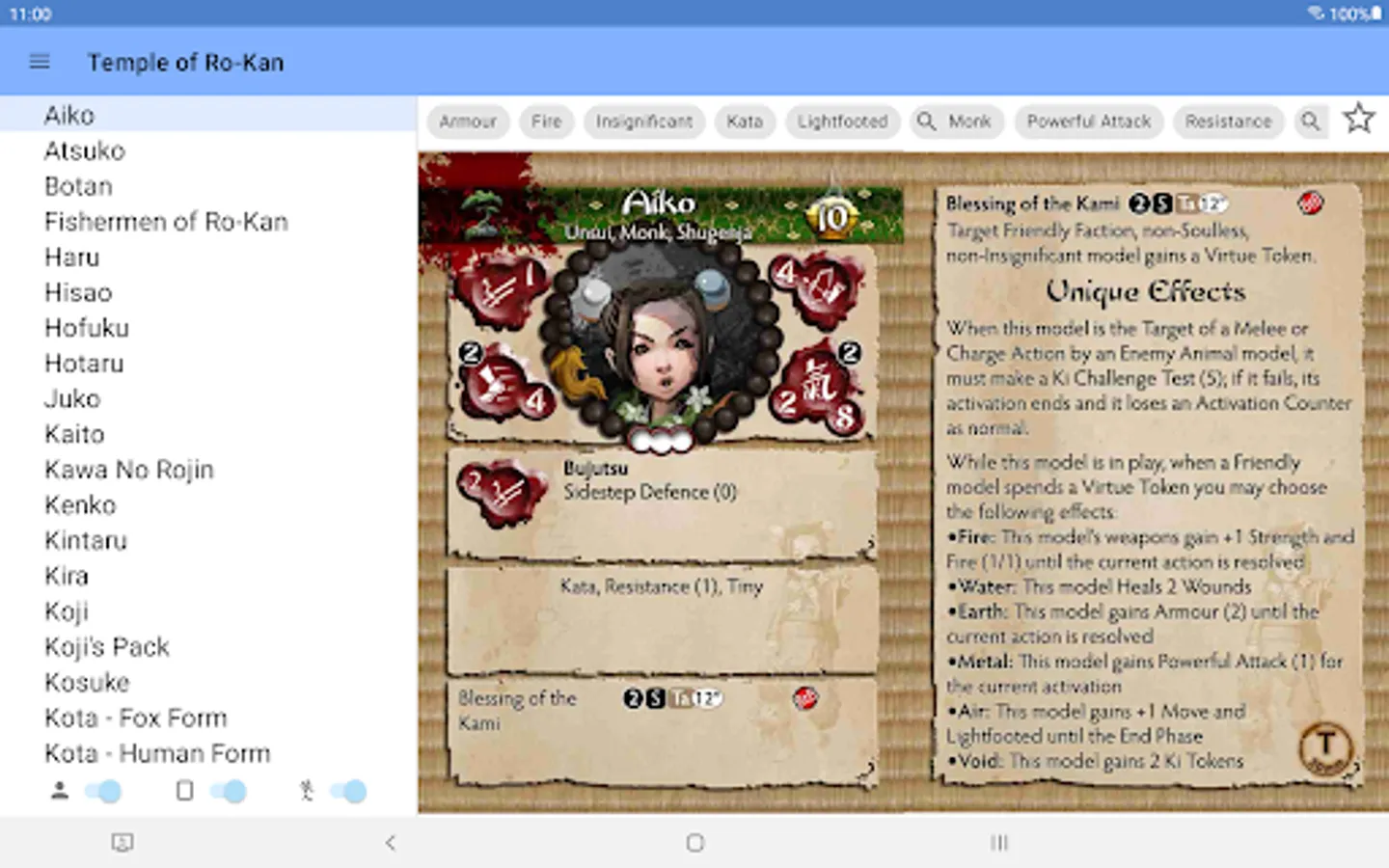Show Hofuku's card
This screenshot has height=868, width=1389.
click(208, 328)
